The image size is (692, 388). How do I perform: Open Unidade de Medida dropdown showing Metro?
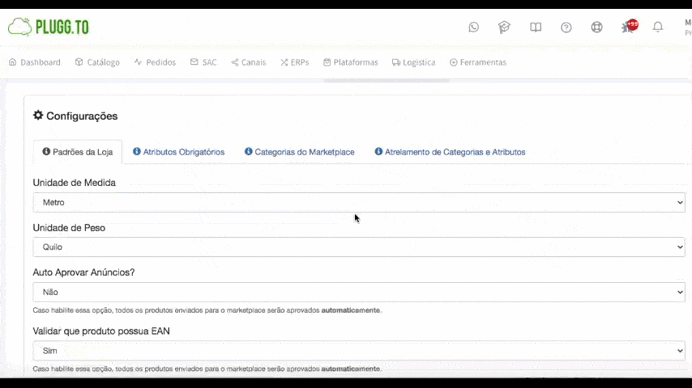click(x=359, y=202)
